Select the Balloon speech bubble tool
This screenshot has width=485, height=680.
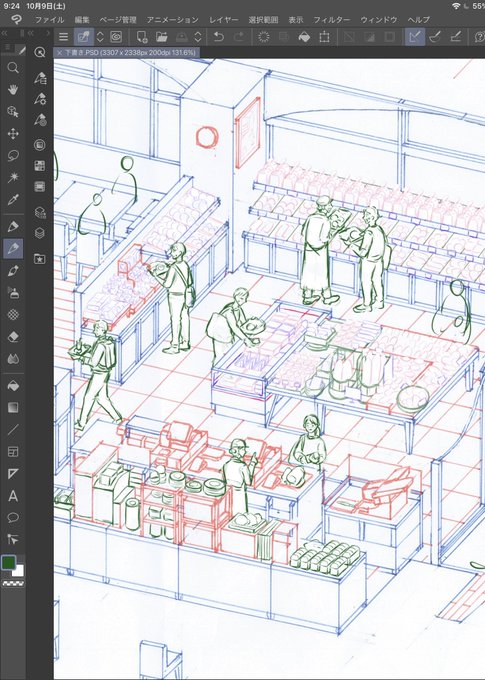[x=13, y=517]
